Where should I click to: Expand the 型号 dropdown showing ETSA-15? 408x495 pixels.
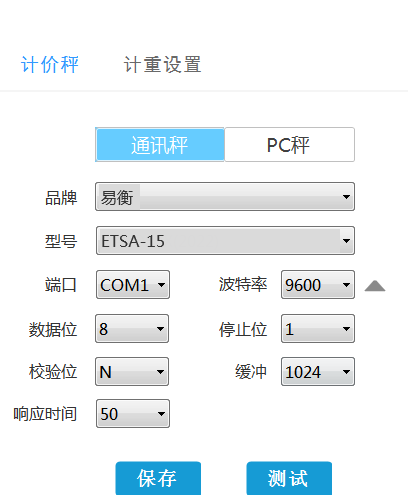[225, 241]
